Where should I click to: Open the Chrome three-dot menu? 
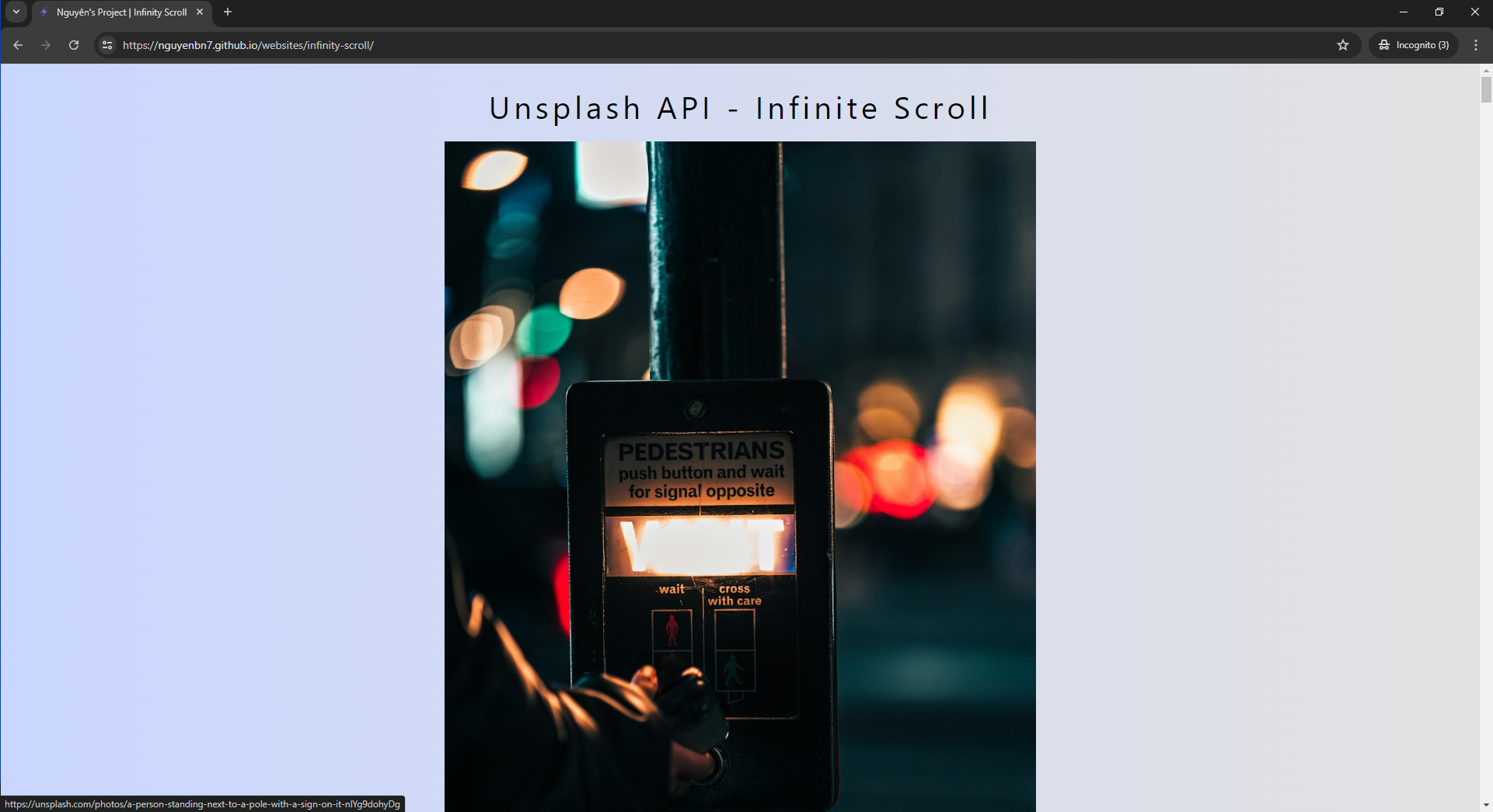coord(1476,45)
